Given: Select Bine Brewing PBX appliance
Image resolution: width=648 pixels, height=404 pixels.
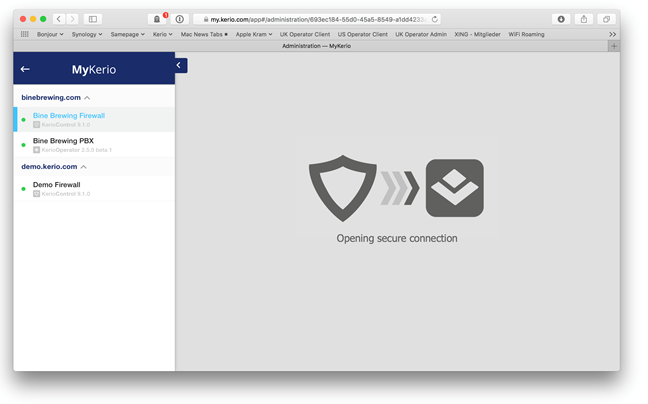Looking at the screenshot, I should (94, 145).
